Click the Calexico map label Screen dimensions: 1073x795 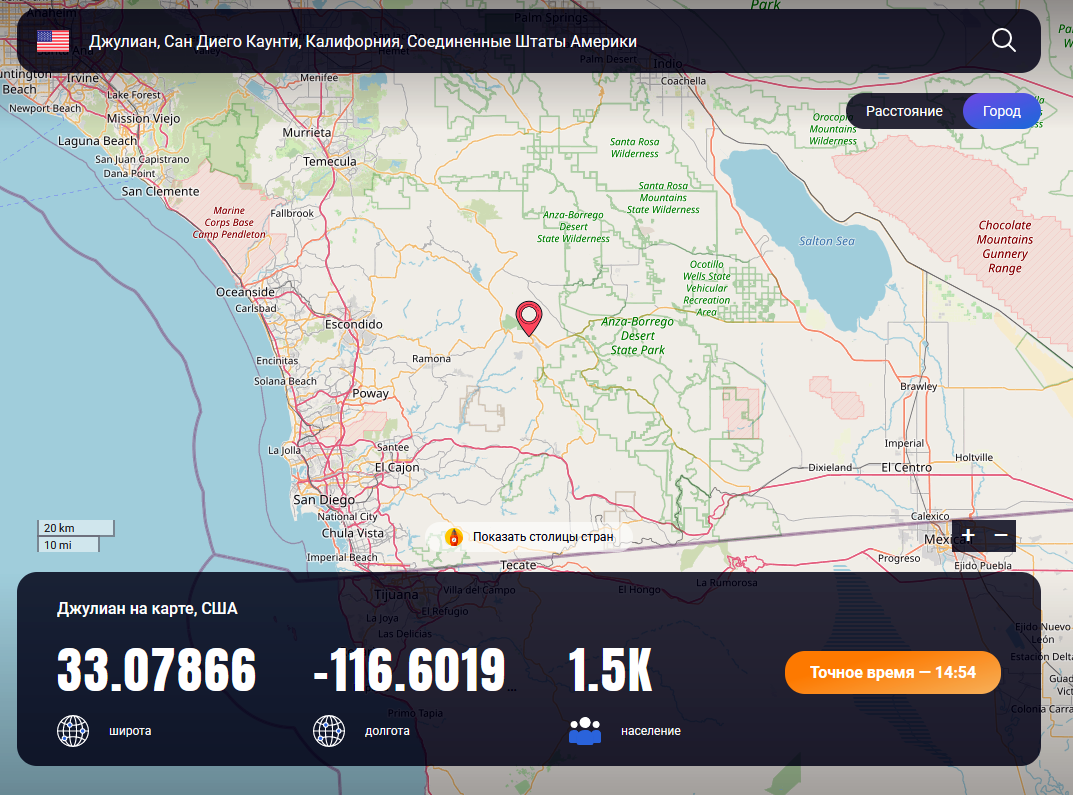pyautogui.click(x=930, y=516)
